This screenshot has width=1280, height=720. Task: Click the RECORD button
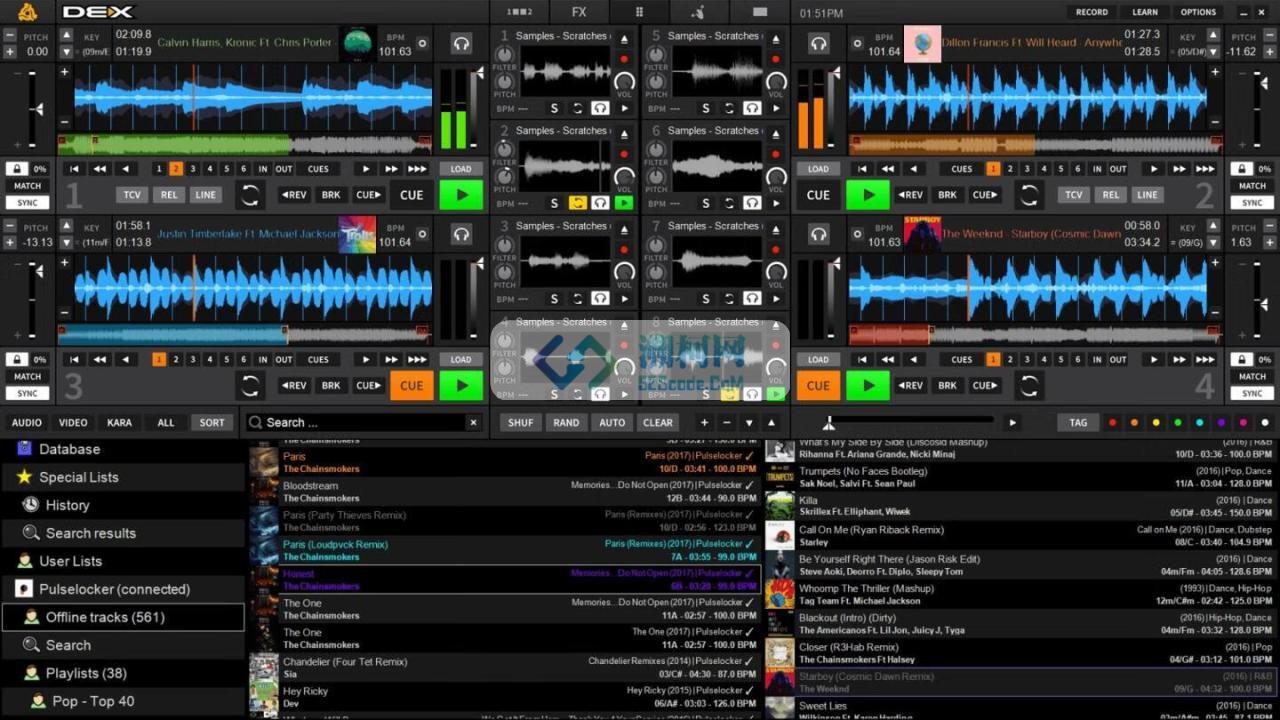(1092, 12)
